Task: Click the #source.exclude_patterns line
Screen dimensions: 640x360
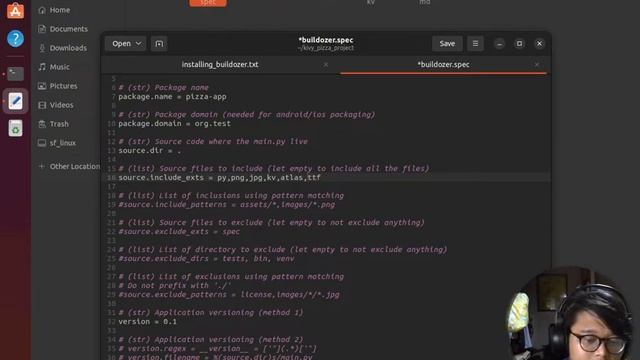Action: 229,295
